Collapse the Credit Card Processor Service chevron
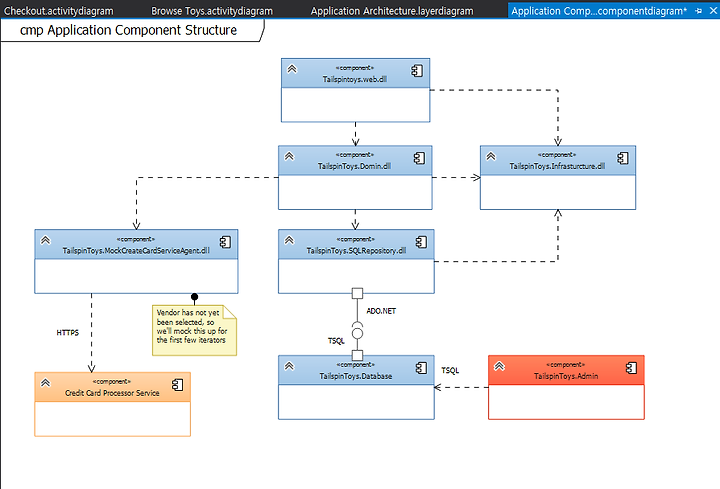Viewport: 720px width, 489px height. point(45,383)
